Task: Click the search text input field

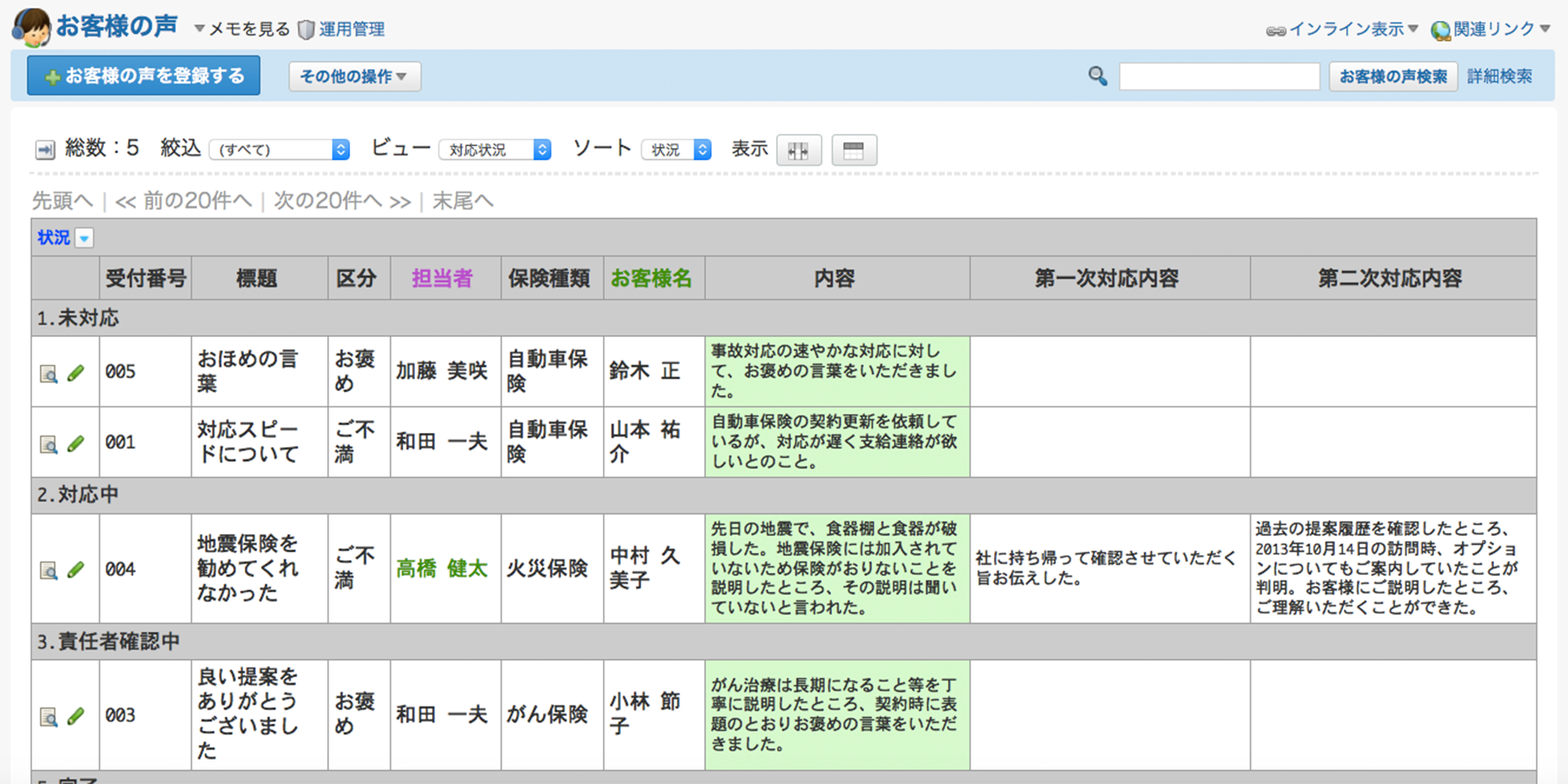Action: coord(1219,77)
